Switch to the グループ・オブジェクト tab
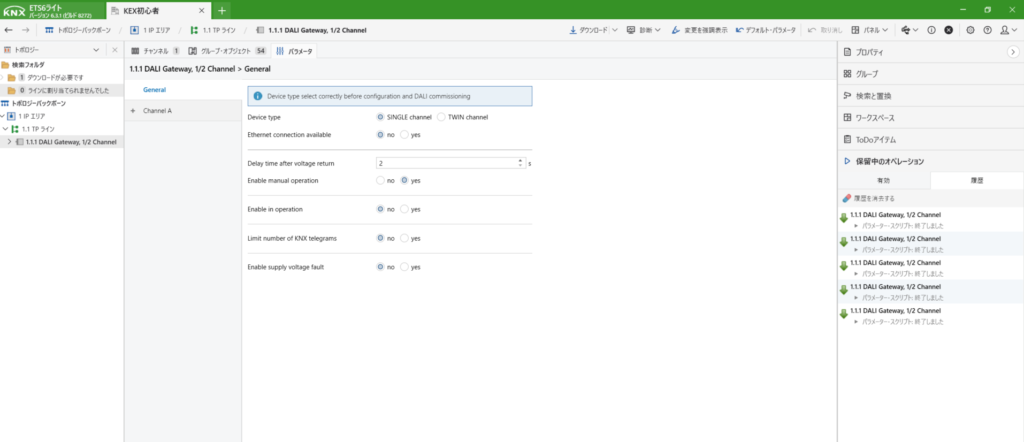Screen dimensions: 1024x442 click(x=223, y=50)
